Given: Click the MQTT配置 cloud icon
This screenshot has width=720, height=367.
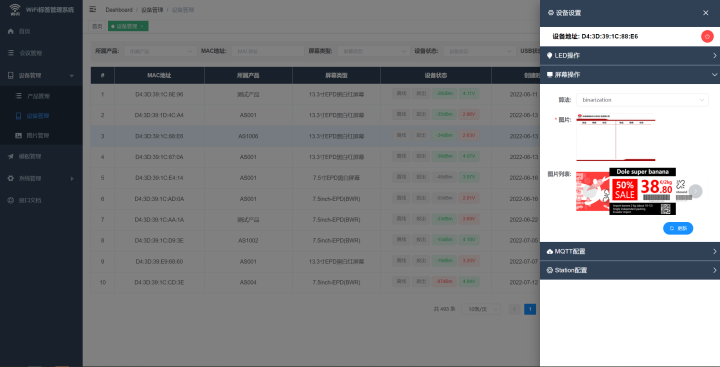Looking at the screenshot, I should [x=550, y=251].
